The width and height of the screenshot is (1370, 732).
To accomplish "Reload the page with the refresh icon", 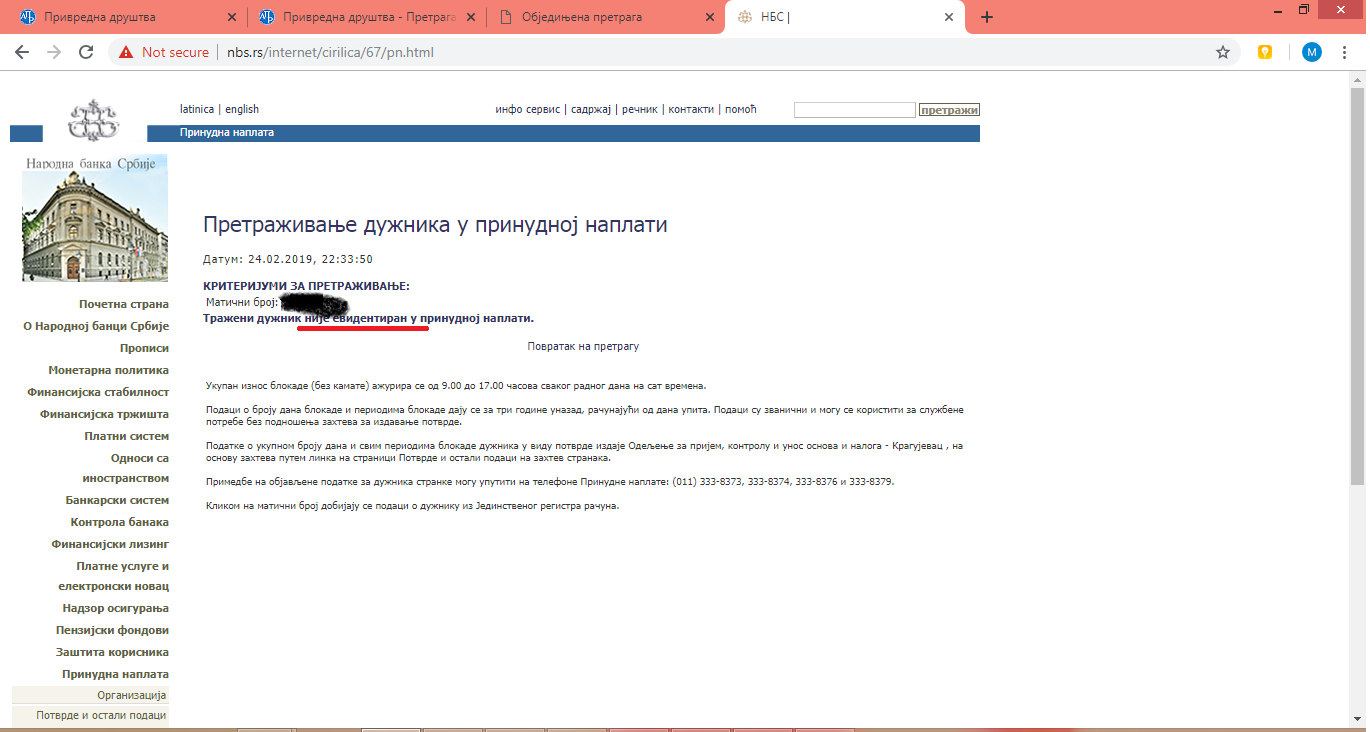I will point(86,52).
